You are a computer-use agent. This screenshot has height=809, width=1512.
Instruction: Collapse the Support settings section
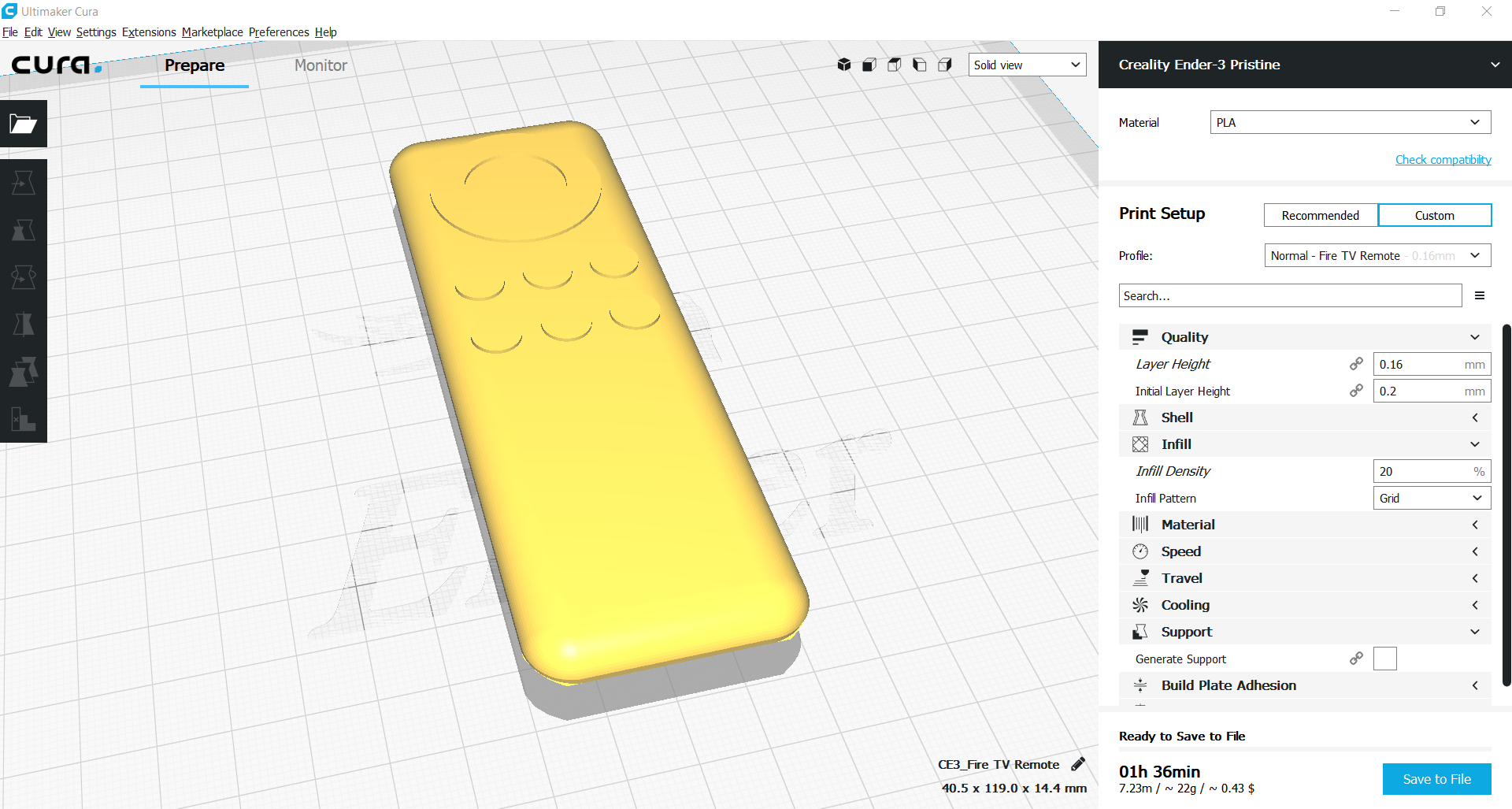coord(1305,632)
